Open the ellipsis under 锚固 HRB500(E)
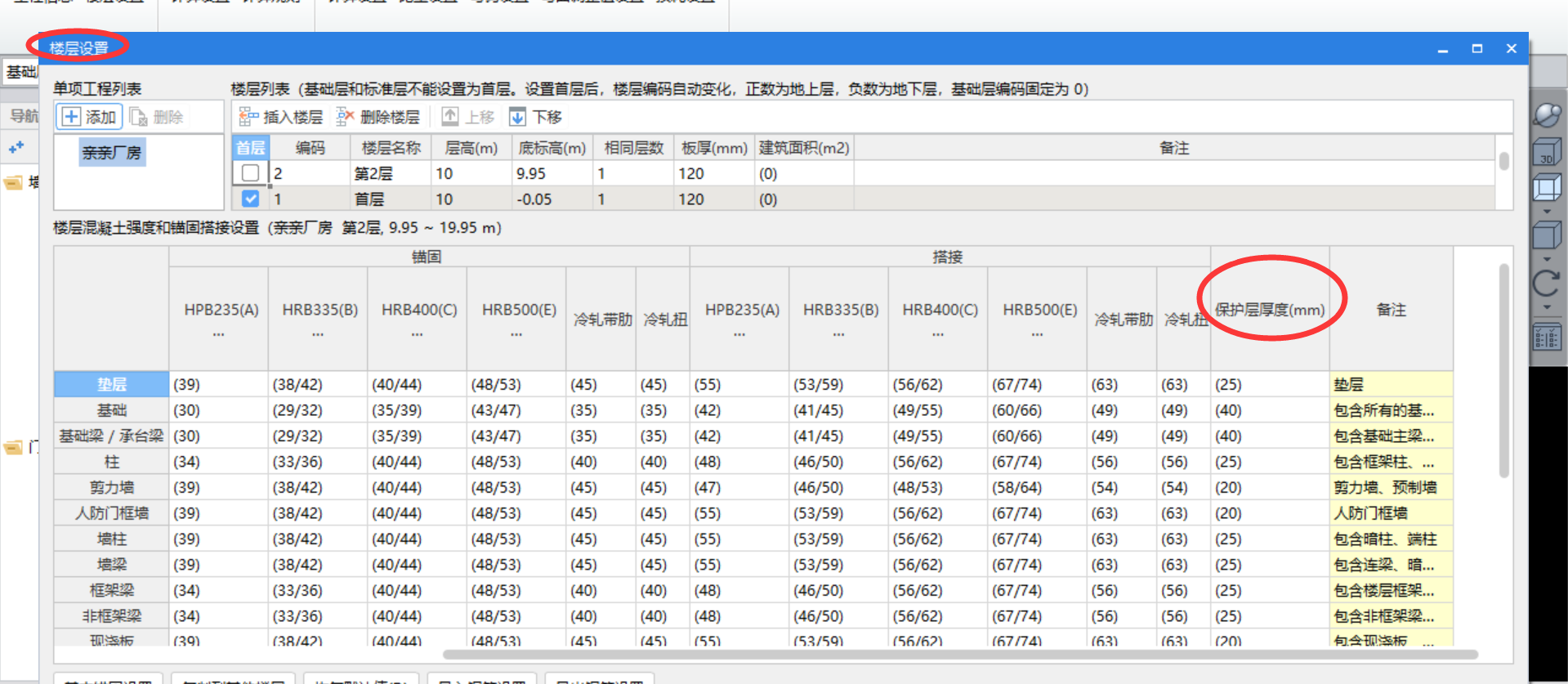 point(516,334)
